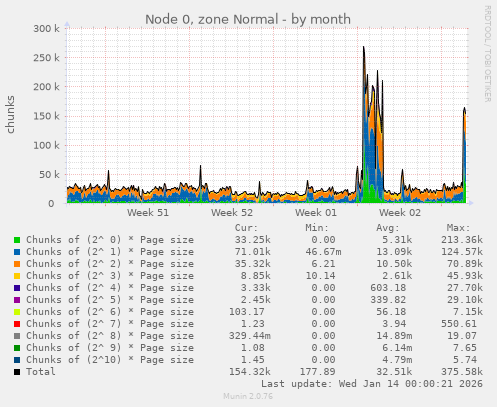Click the '50 k' y-axis label

(49, 174)
